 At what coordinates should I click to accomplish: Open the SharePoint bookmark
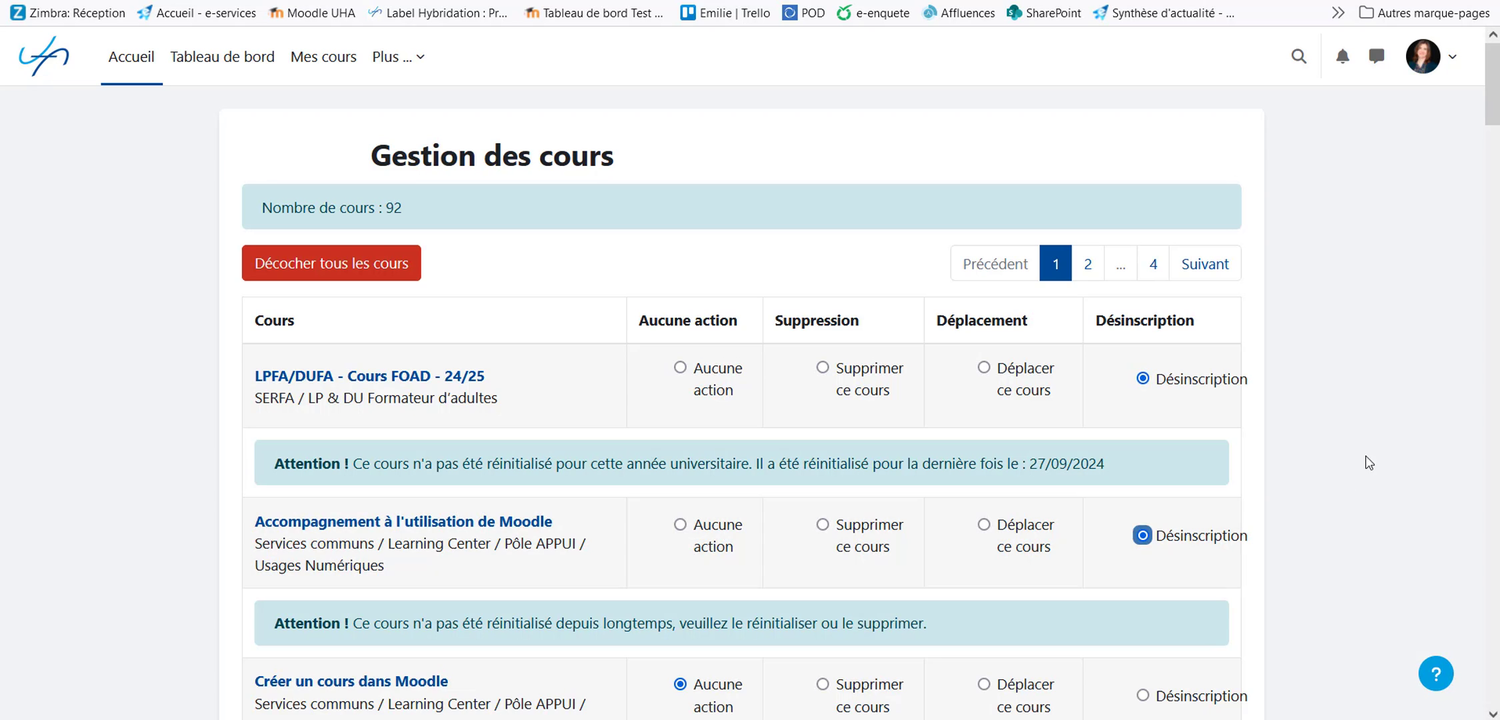1043,13
